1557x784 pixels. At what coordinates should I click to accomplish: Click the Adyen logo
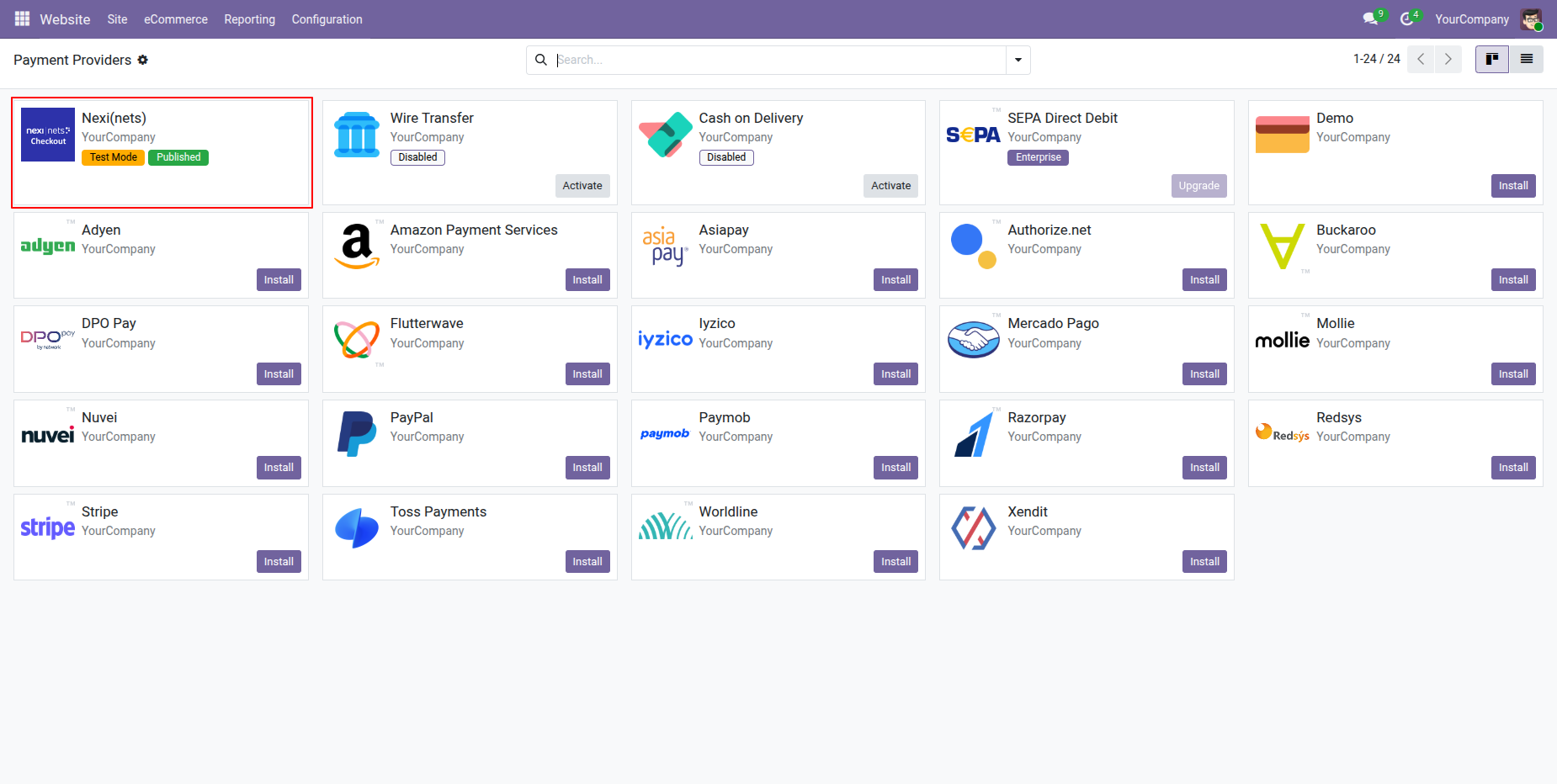click(x=48, y=246)
